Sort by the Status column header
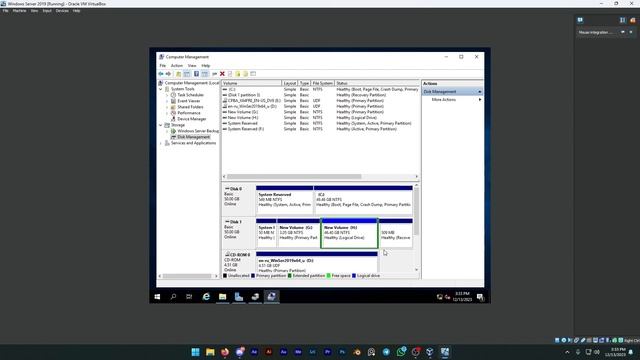The image size is (640, 360). coord(377,83)
